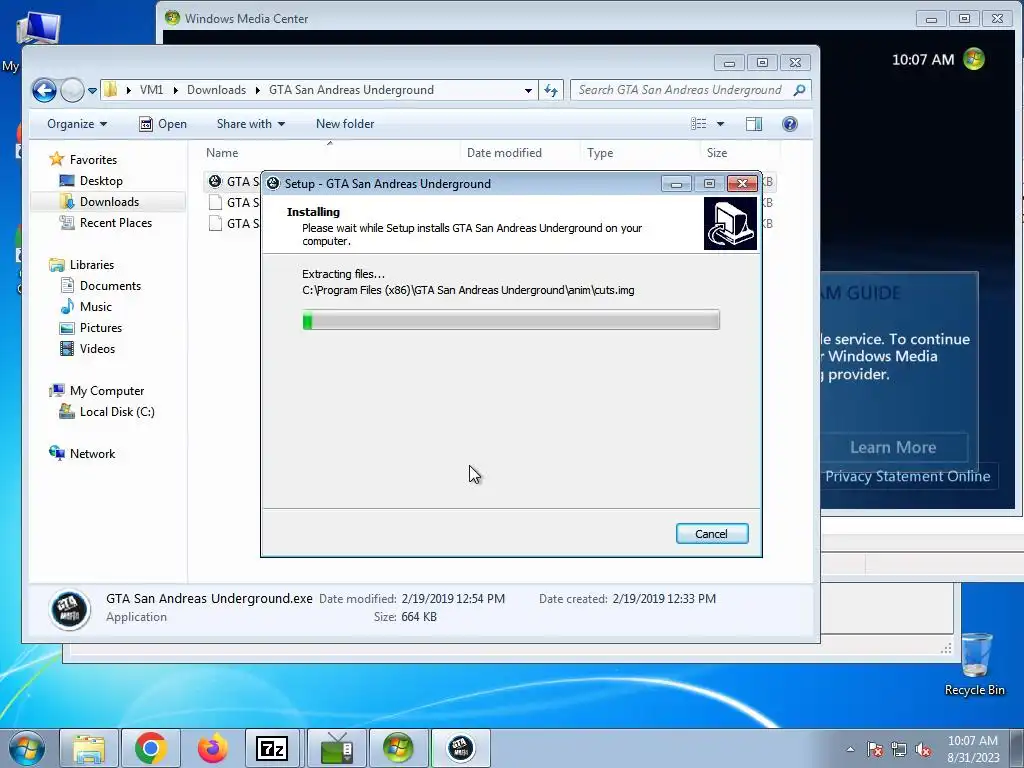Select the first GTA file with the round icon
The image size is (1024, 768).
pyautogui.click(x=233, y=182)
